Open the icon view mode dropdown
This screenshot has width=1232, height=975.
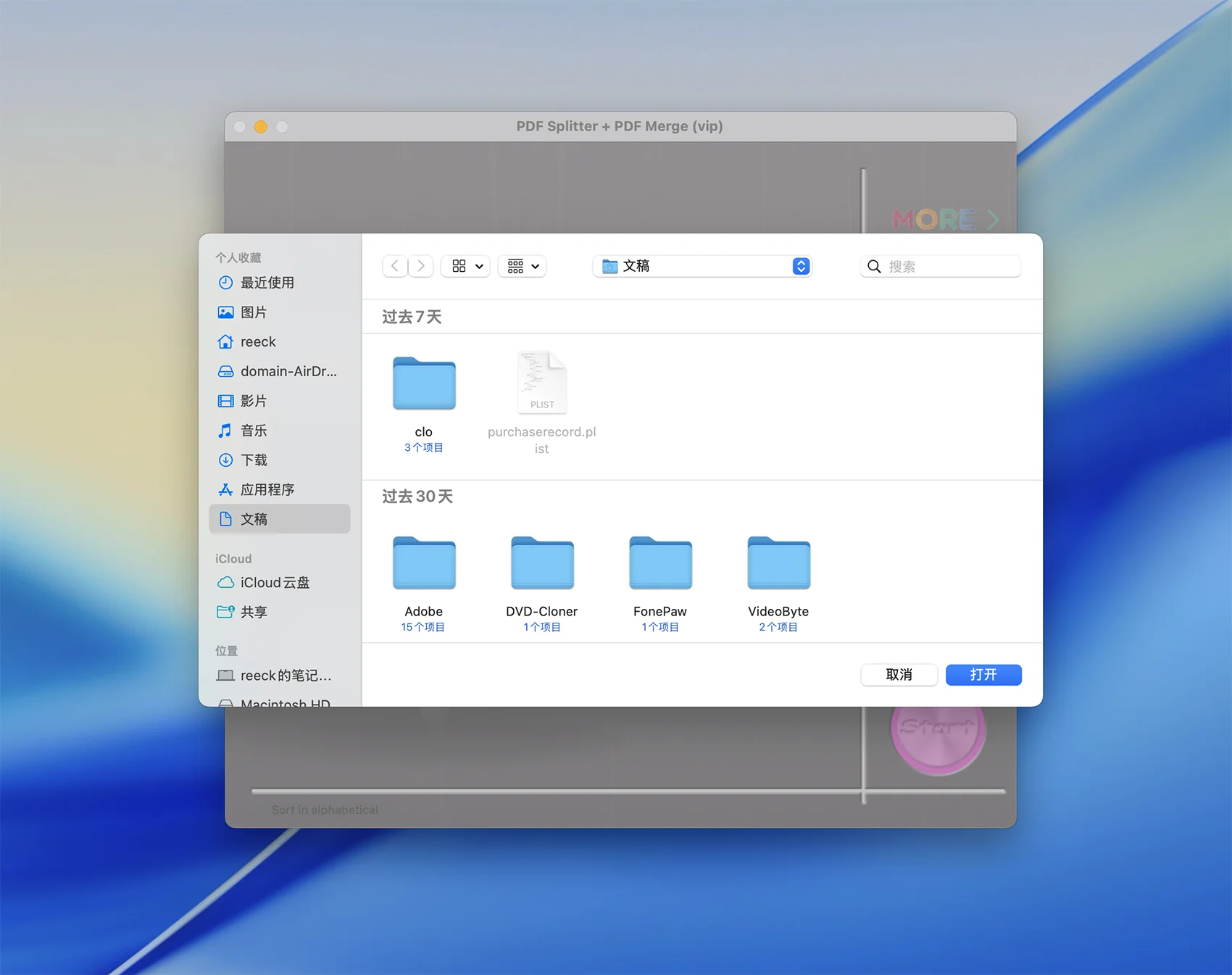click(467, 266)
